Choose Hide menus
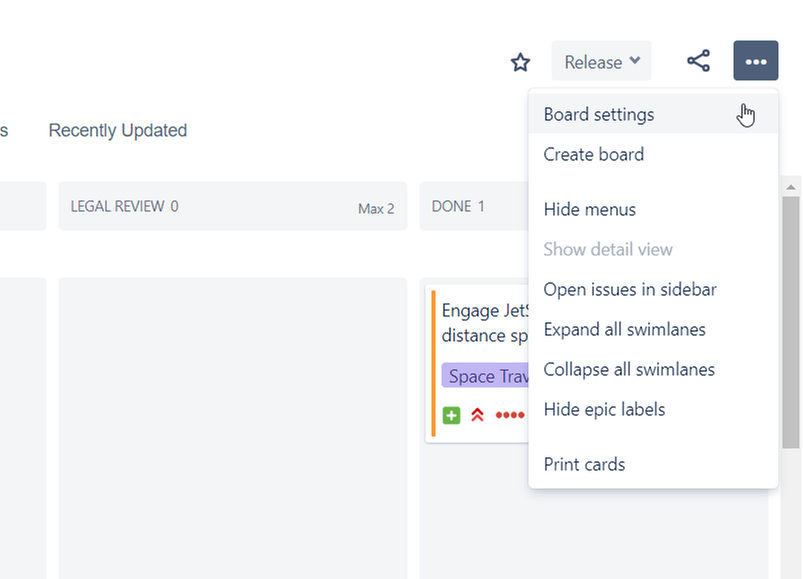Screen dimensions: 803x579 coord(589,209)
